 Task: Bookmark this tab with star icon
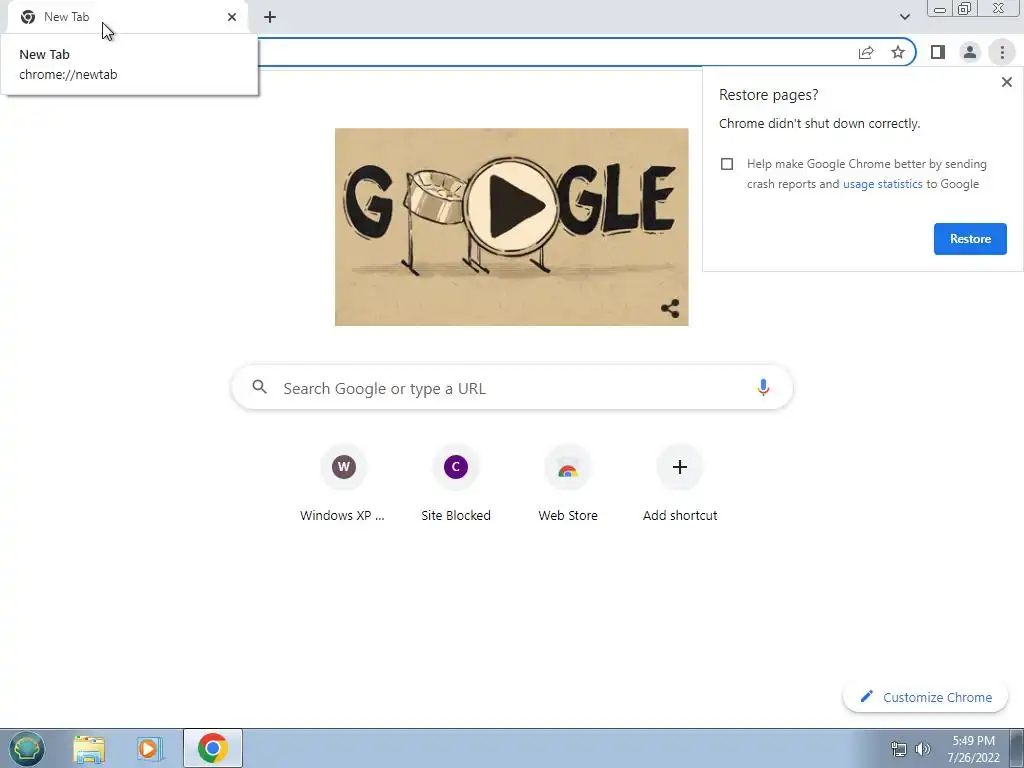(898, 52)
